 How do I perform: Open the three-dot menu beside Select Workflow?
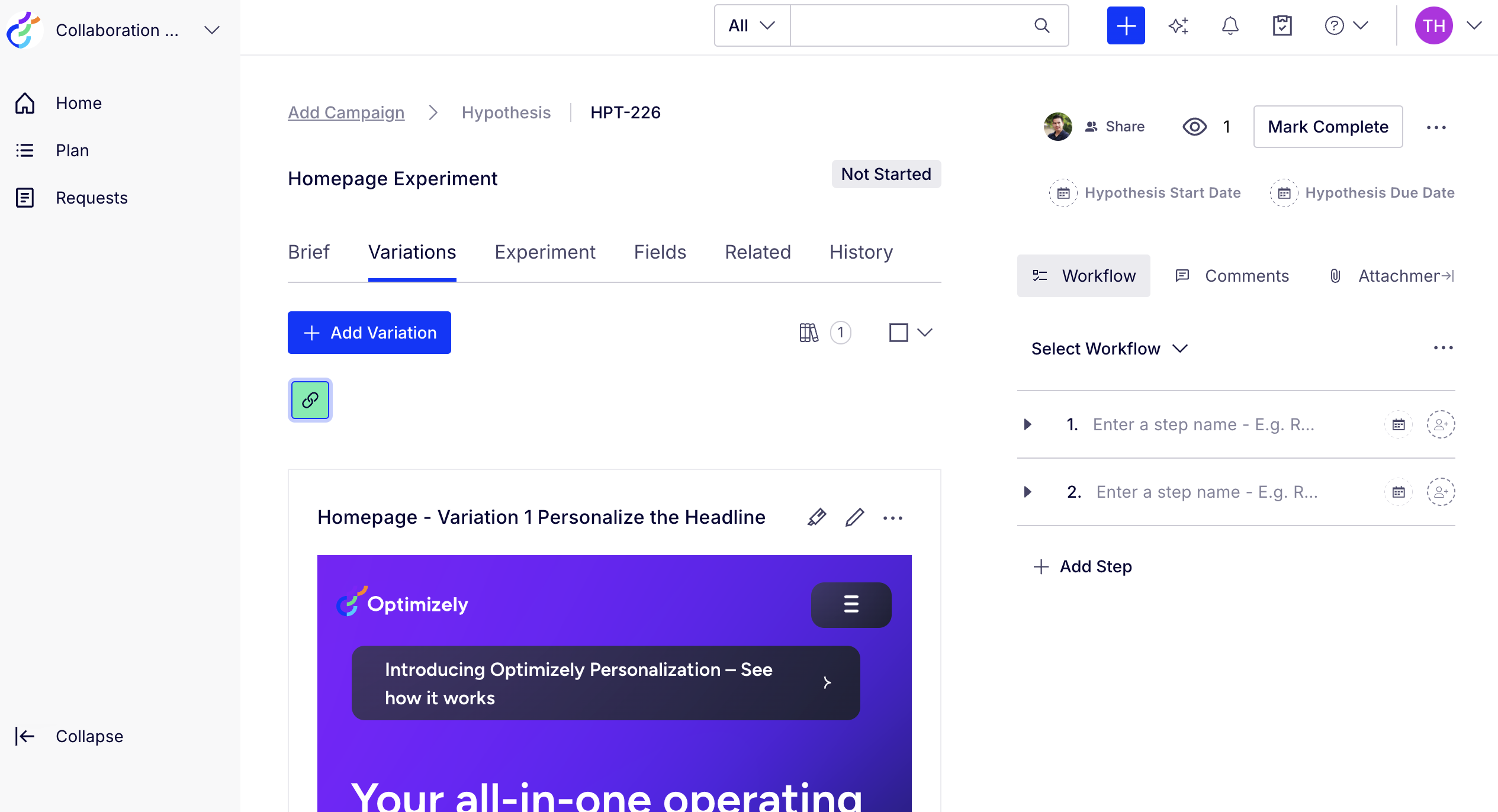tap(1444, 348)
